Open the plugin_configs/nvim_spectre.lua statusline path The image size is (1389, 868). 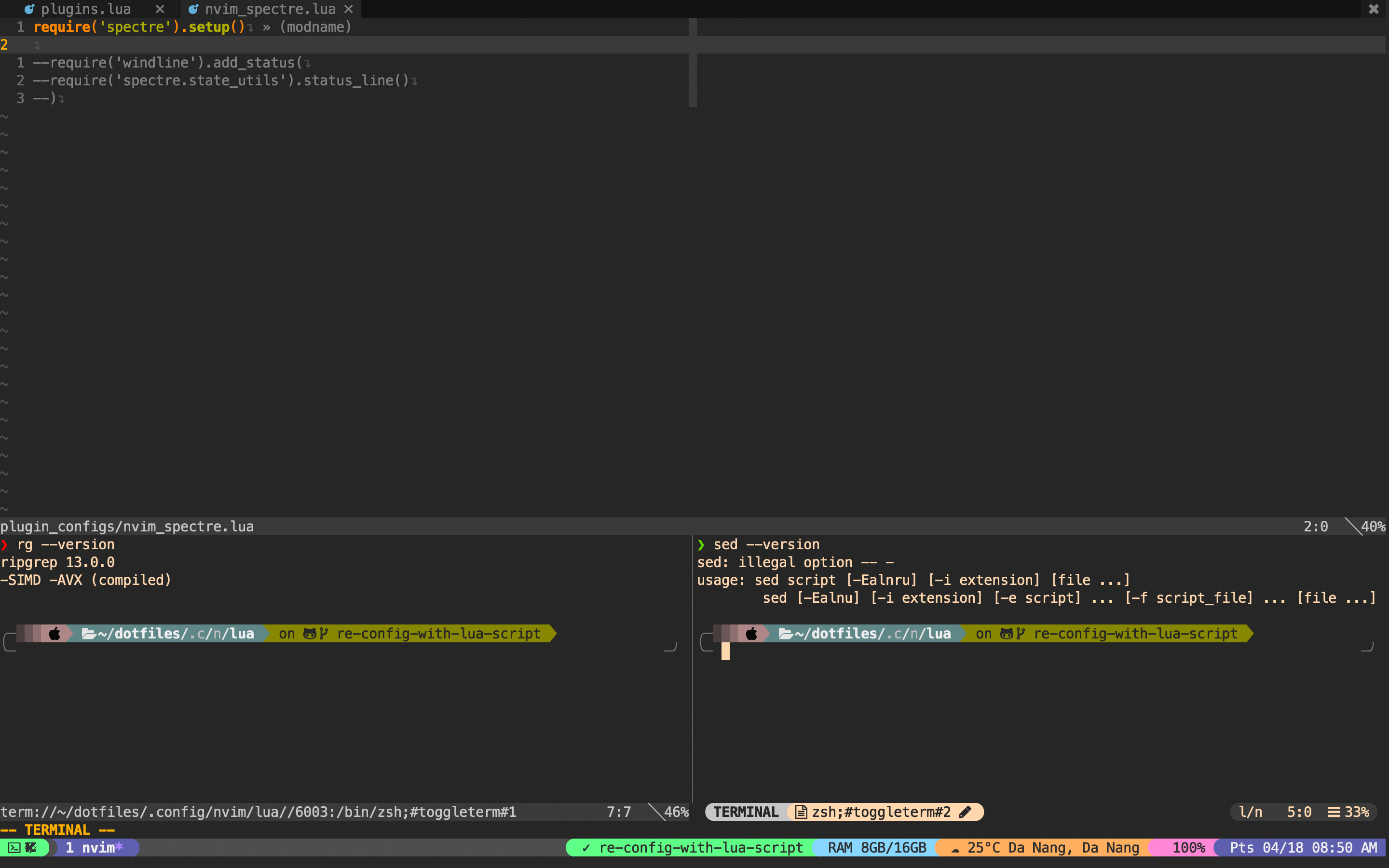pos(126,526)
